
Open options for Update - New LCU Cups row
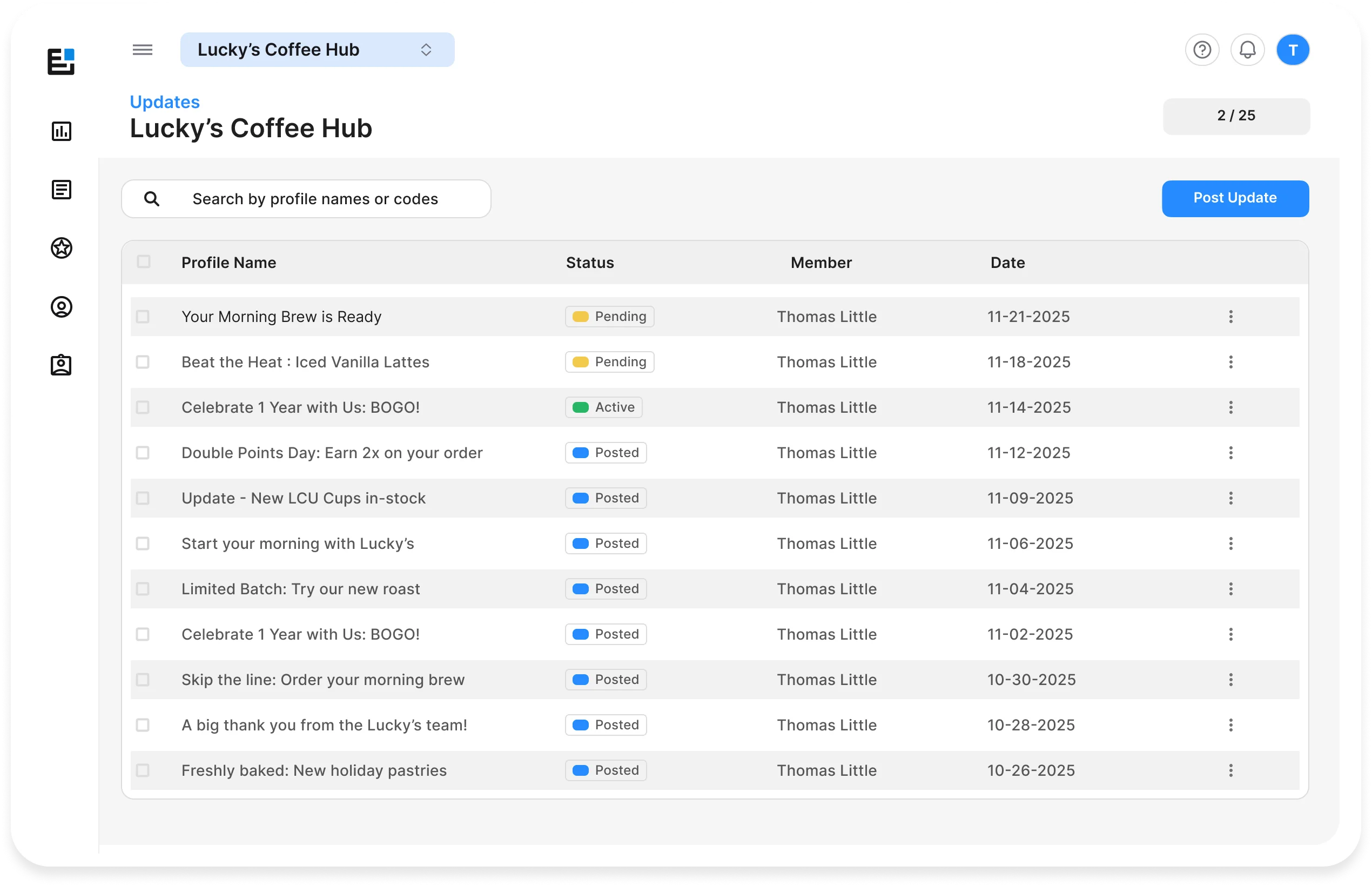point(1230,498)
